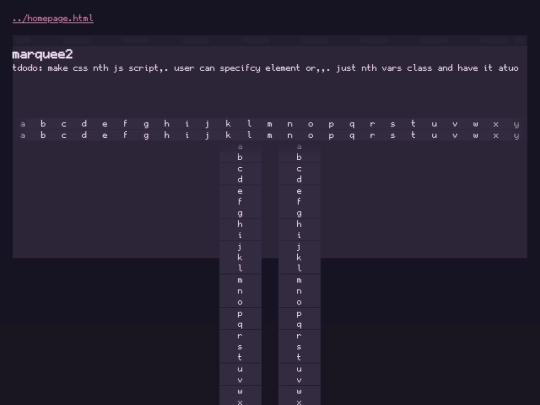Click letter j in the upper horizontal row
Image resolution: width=540 pixels, height=405 pixels.
(x=207, y=124)
